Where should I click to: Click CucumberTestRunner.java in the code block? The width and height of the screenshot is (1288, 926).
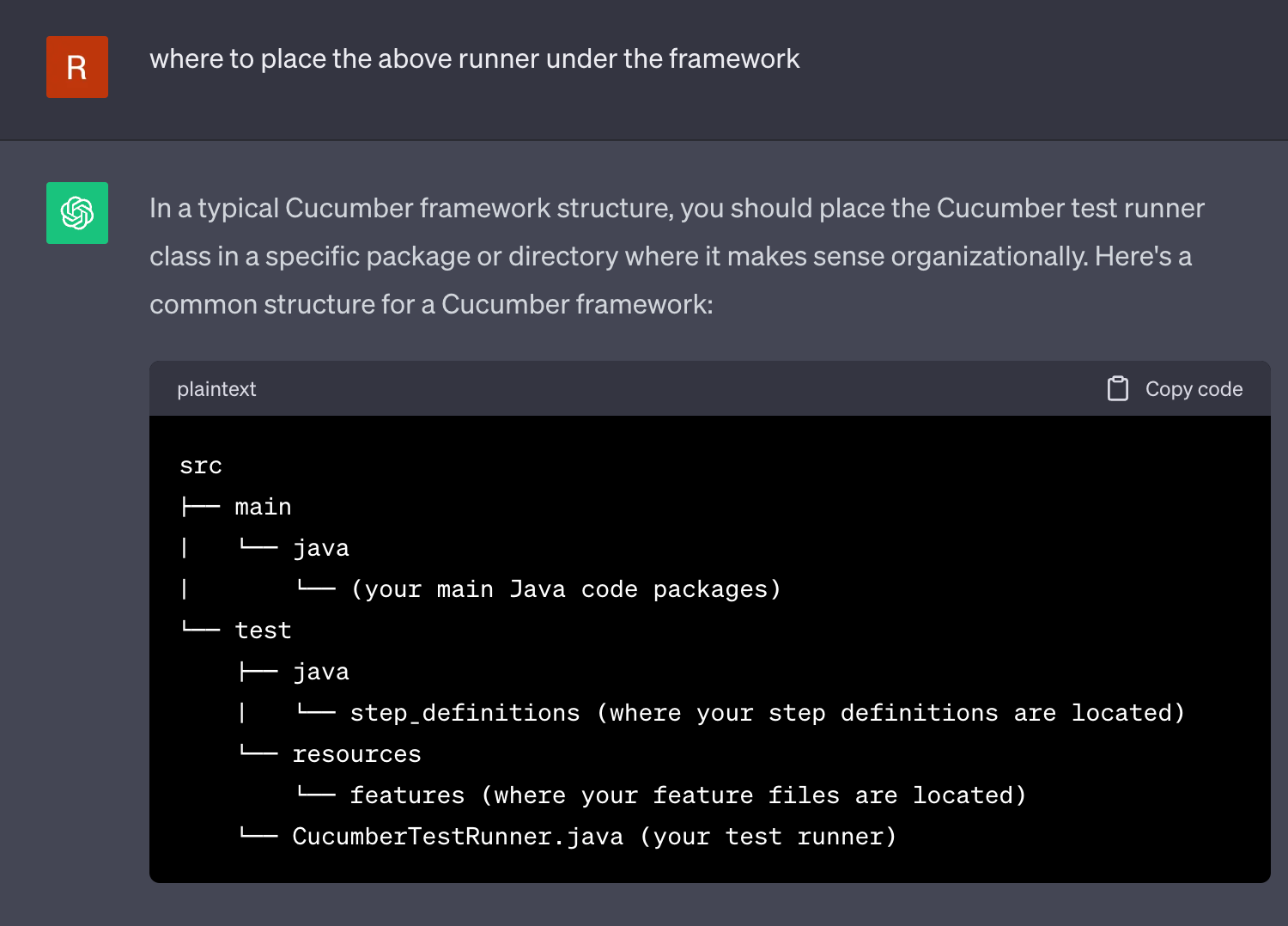(x=458, y=837)
